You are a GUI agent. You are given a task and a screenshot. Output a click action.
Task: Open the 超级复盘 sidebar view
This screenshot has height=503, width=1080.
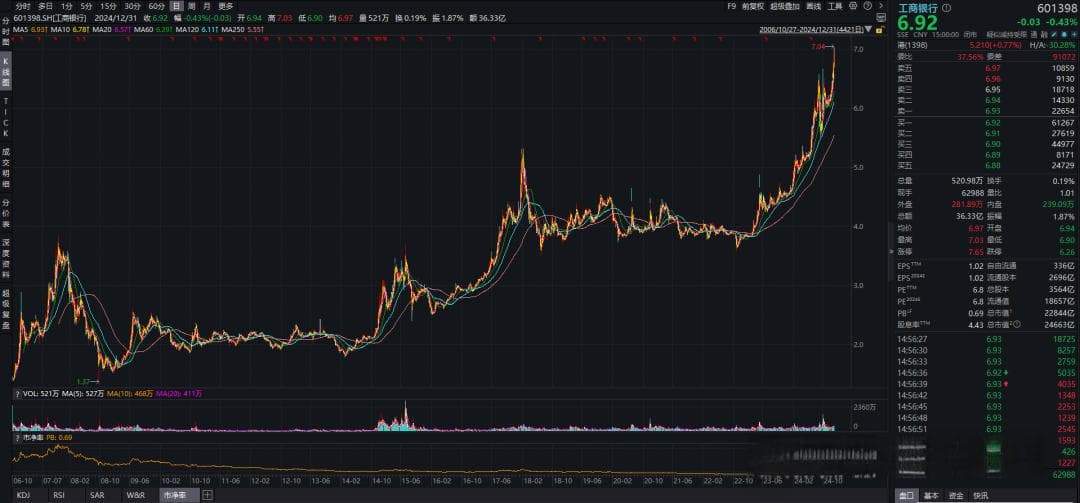tap(6, 309)
